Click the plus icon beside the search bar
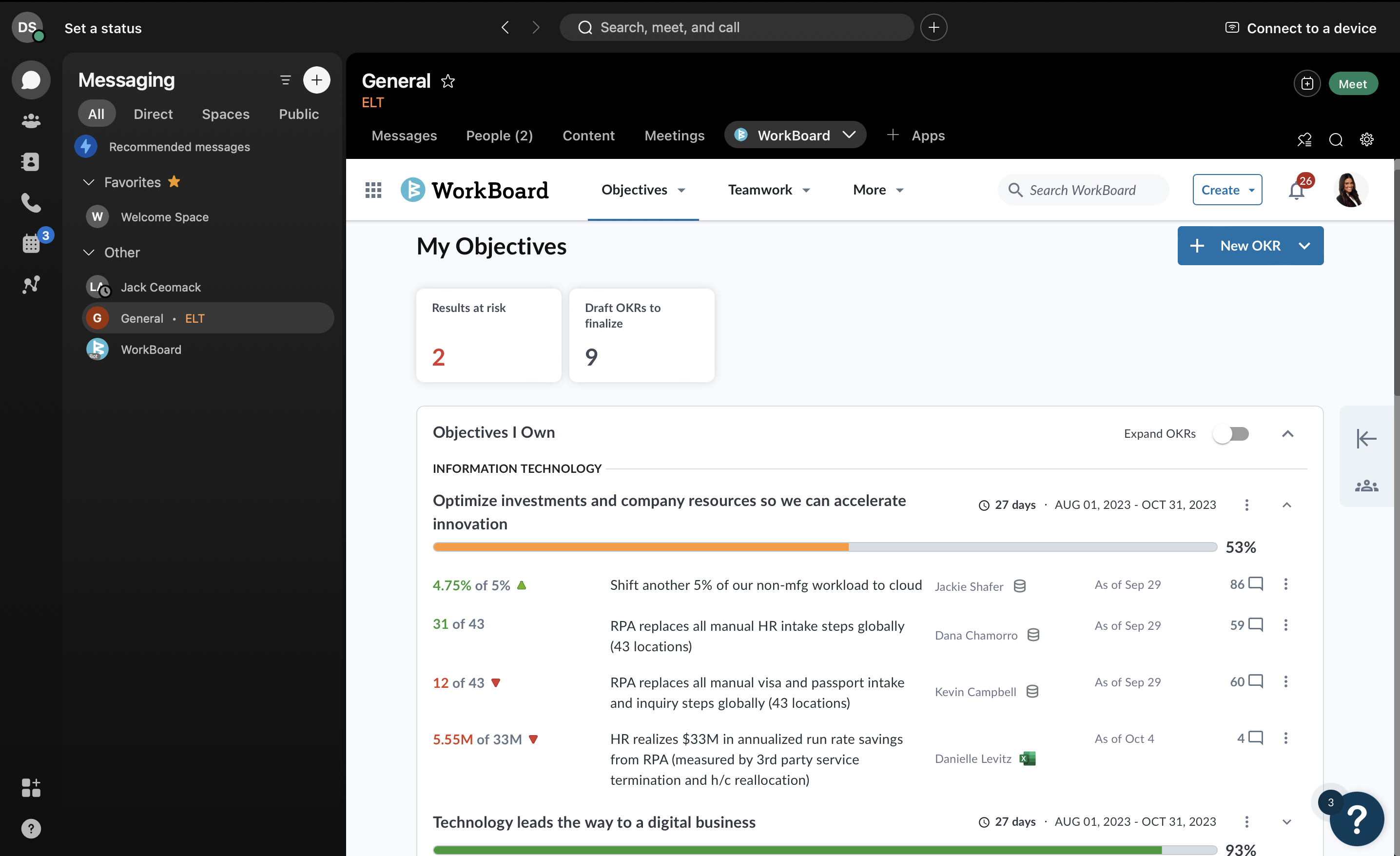Image resolution: width=1400 pixels, height=856 pixels. tap(933, 27)
